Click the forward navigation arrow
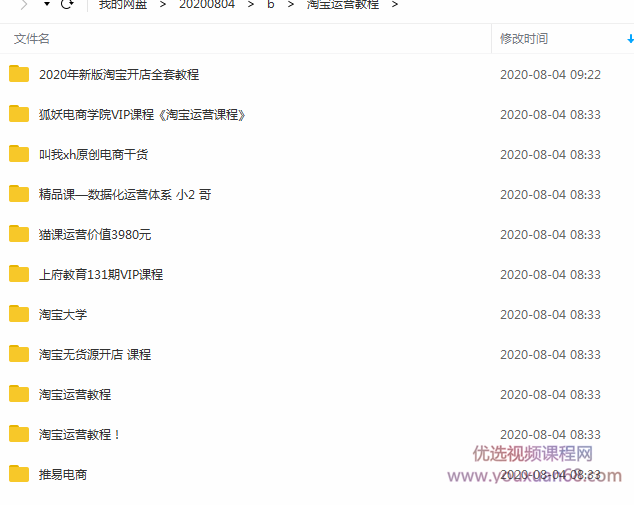 [24, 5]
